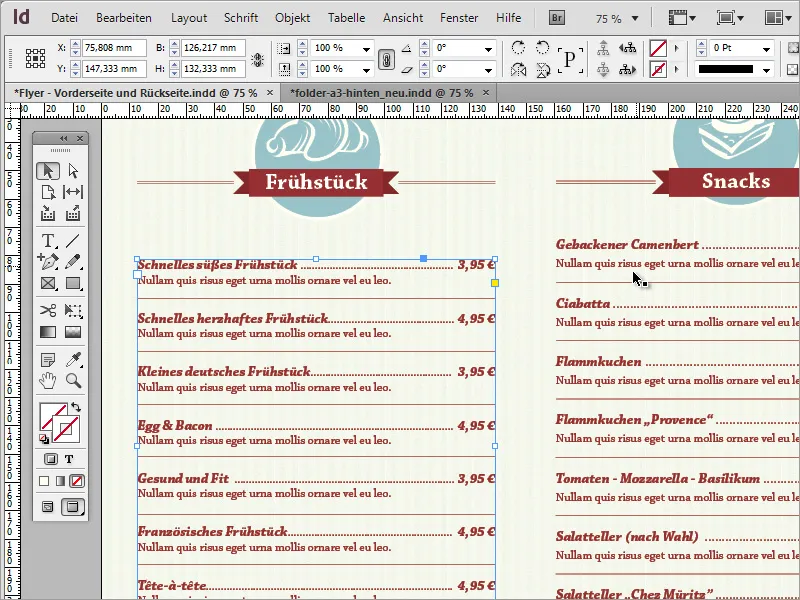The image size is (800, 600).
Task: Open the Fenster menu
Action: coord(459,18)
